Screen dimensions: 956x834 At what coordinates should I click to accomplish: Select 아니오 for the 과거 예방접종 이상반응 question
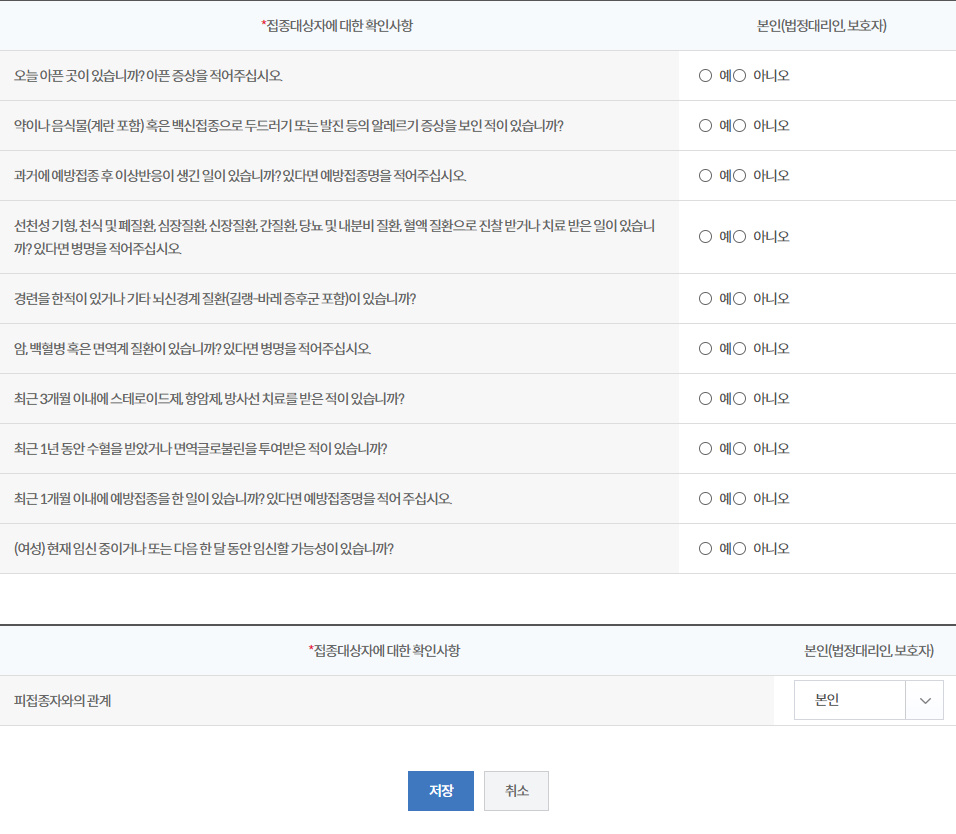[738, 175]
